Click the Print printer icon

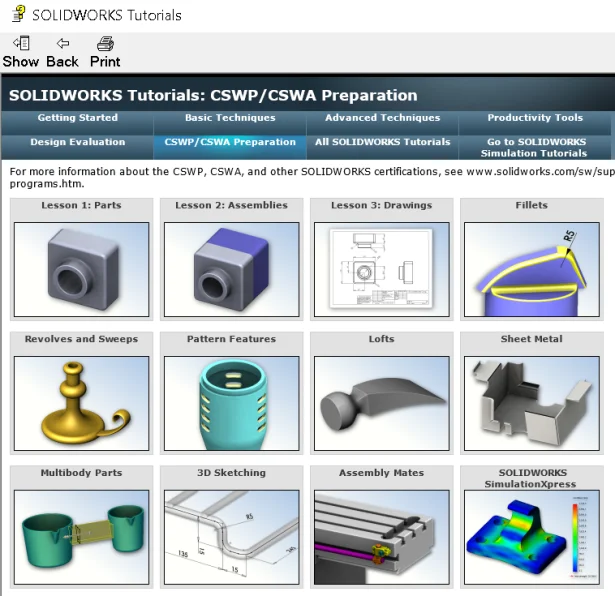pos(105,44)
